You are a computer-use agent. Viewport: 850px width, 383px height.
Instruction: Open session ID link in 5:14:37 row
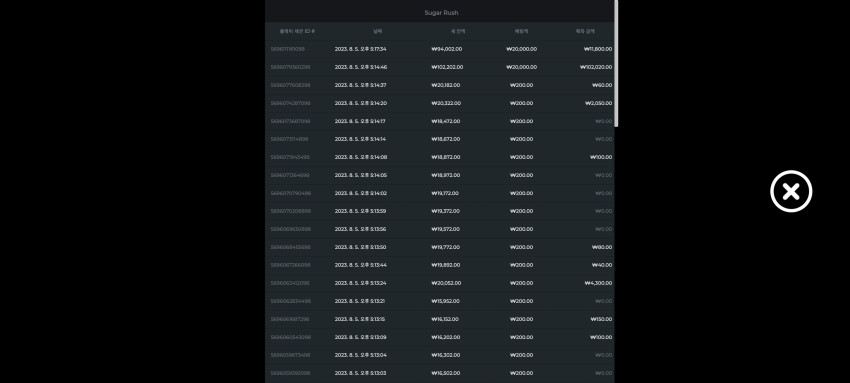pos(290,85)
